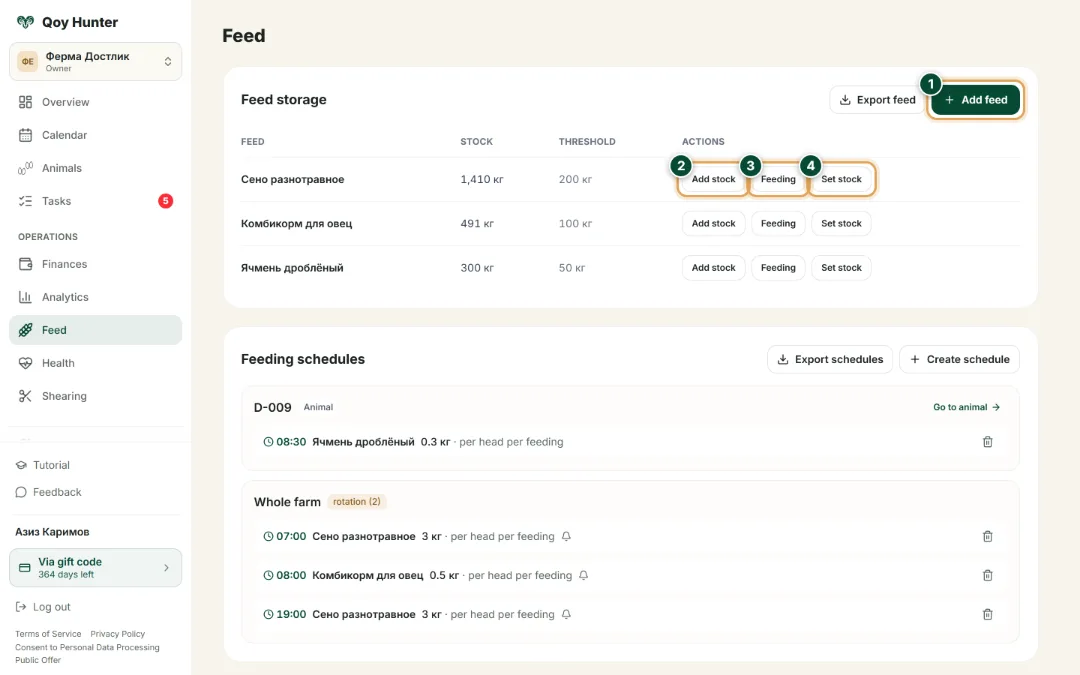Click the Overview grid icon

click(25, 102)
